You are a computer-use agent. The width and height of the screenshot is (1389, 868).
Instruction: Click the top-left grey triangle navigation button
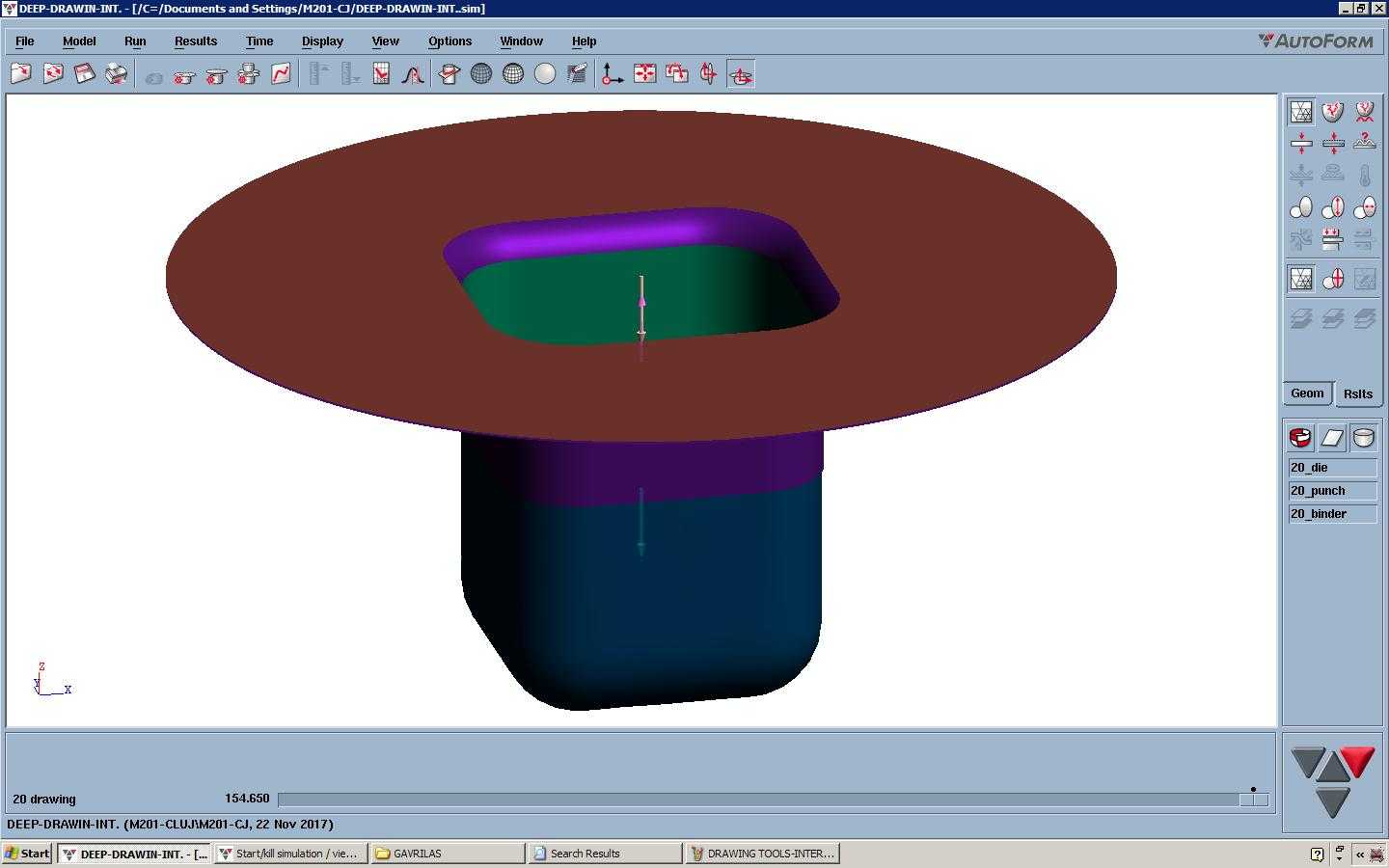coord(1306,761)
